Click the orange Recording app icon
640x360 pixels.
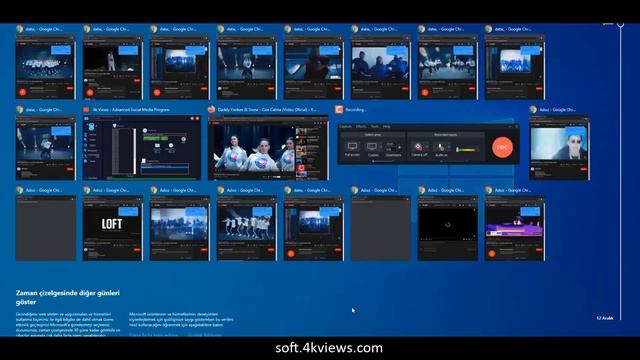pyautogui.click(x=339, y=109)
